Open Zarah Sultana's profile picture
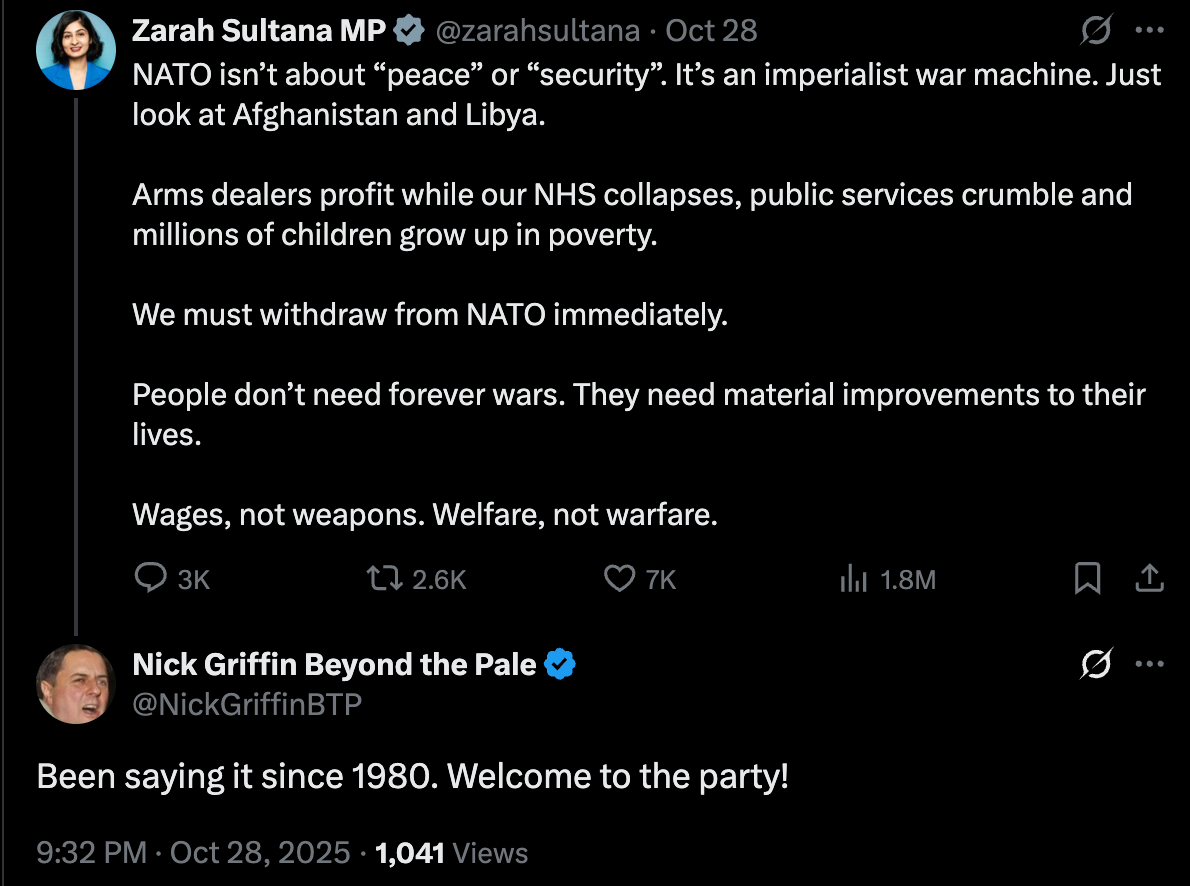 [76, 52]
